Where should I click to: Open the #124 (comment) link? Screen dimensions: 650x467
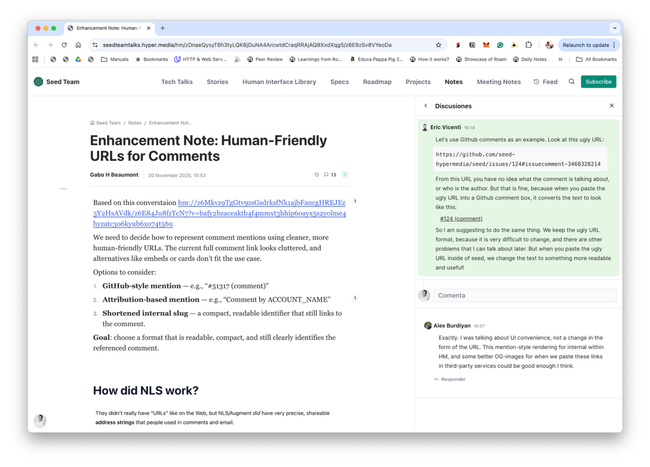click(461, 218)
